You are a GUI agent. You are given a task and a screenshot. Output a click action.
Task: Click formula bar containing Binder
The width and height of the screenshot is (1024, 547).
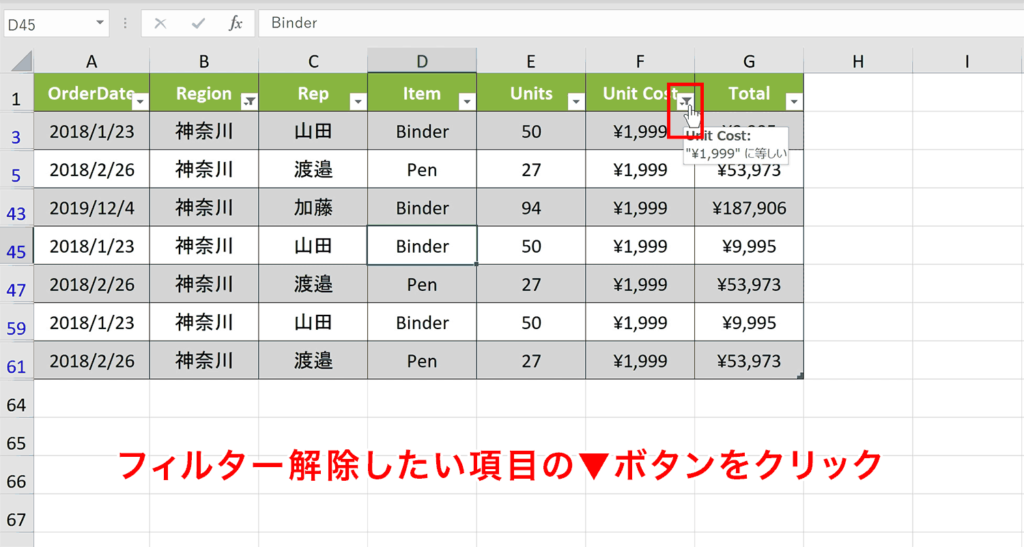click(640, 23)
